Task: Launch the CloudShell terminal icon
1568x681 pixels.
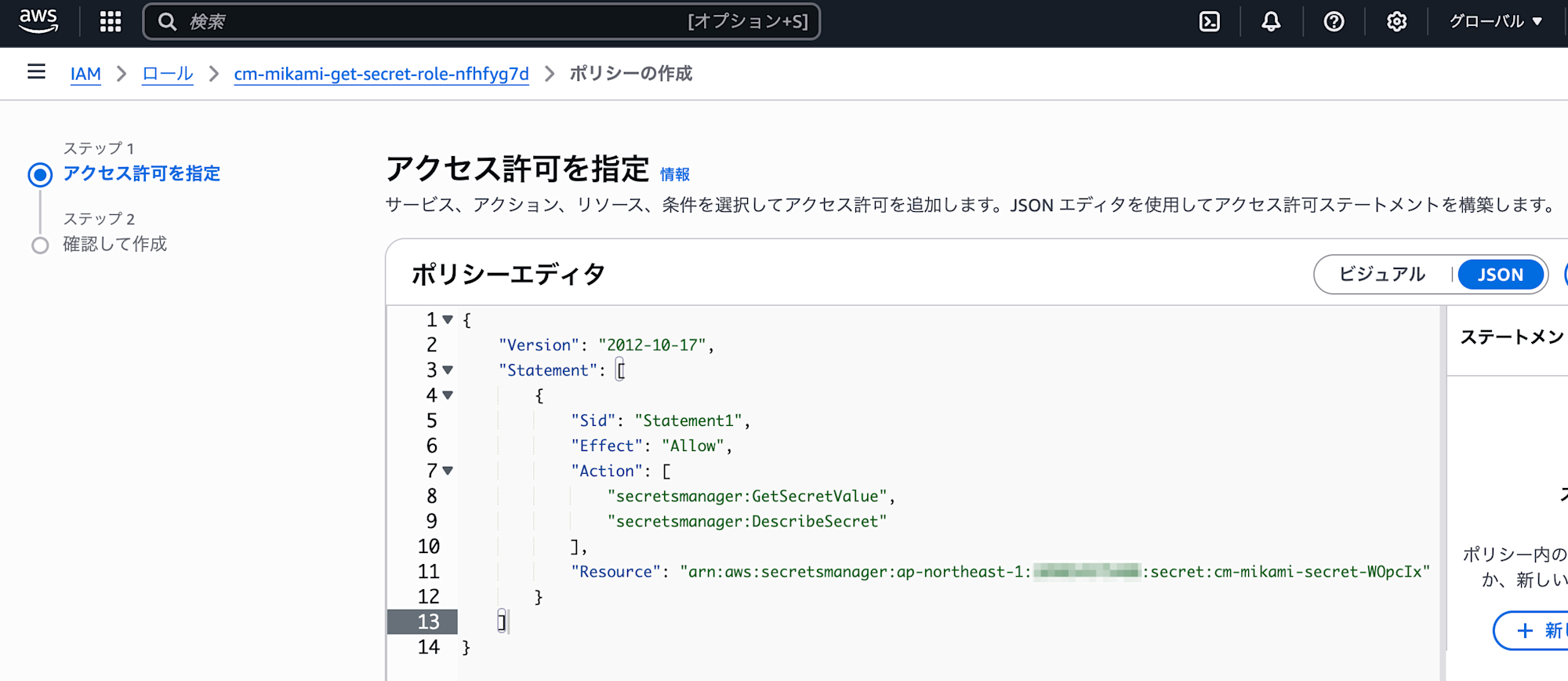Action: tap(1210, 21)
